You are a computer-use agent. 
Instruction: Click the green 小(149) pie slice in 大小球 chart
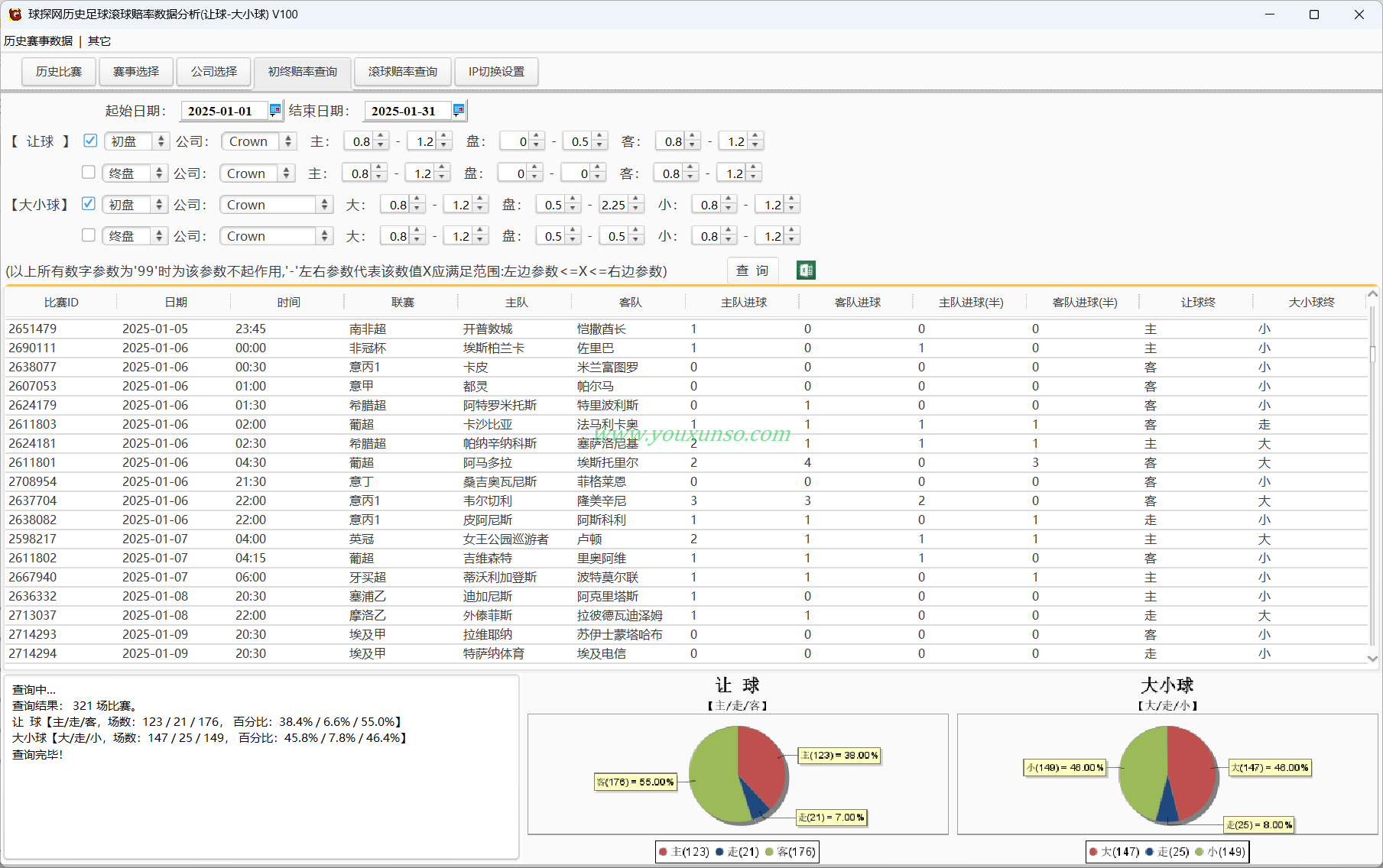1143,772
